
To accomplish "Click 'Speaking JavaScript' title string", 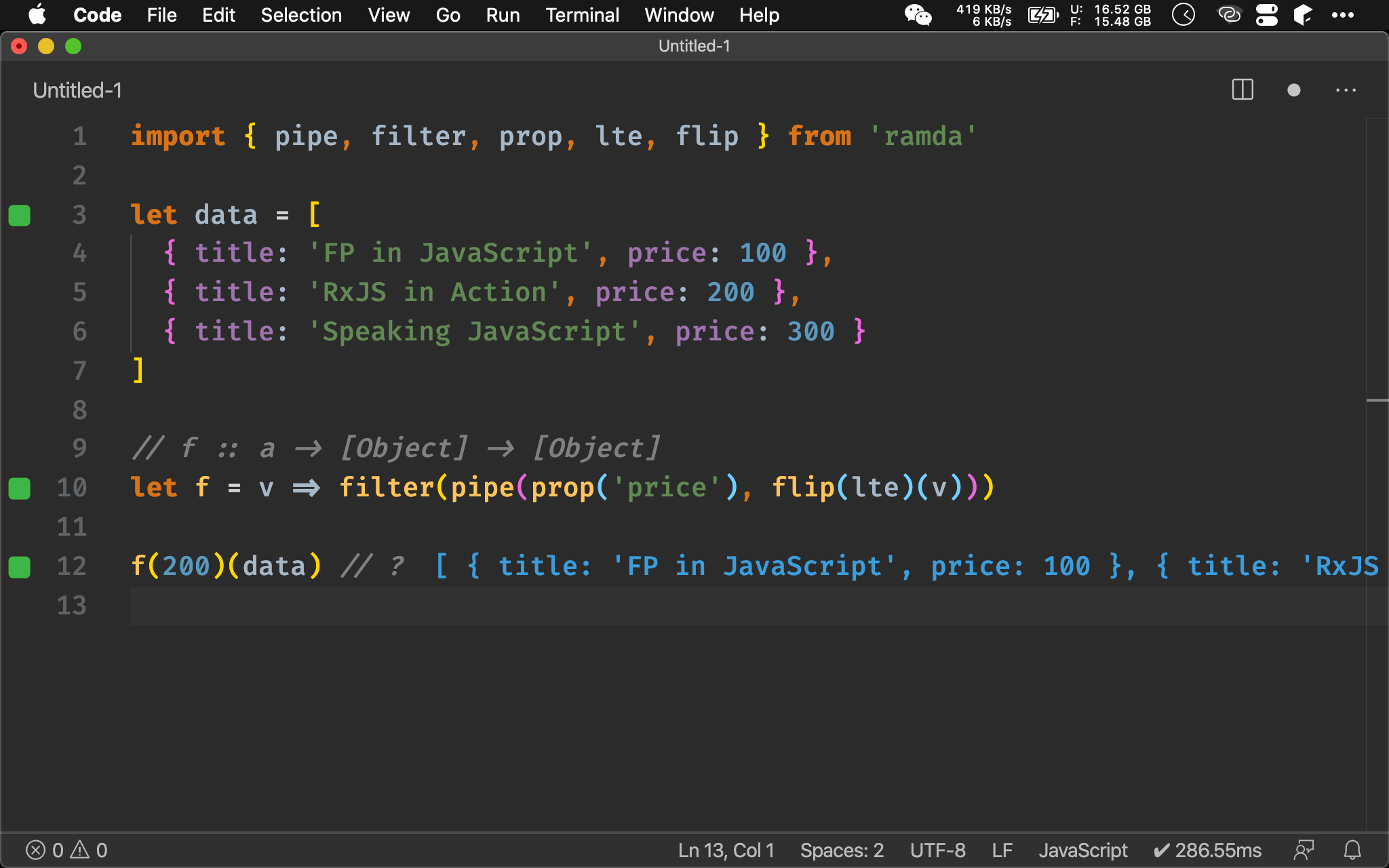I will point(474,332).
